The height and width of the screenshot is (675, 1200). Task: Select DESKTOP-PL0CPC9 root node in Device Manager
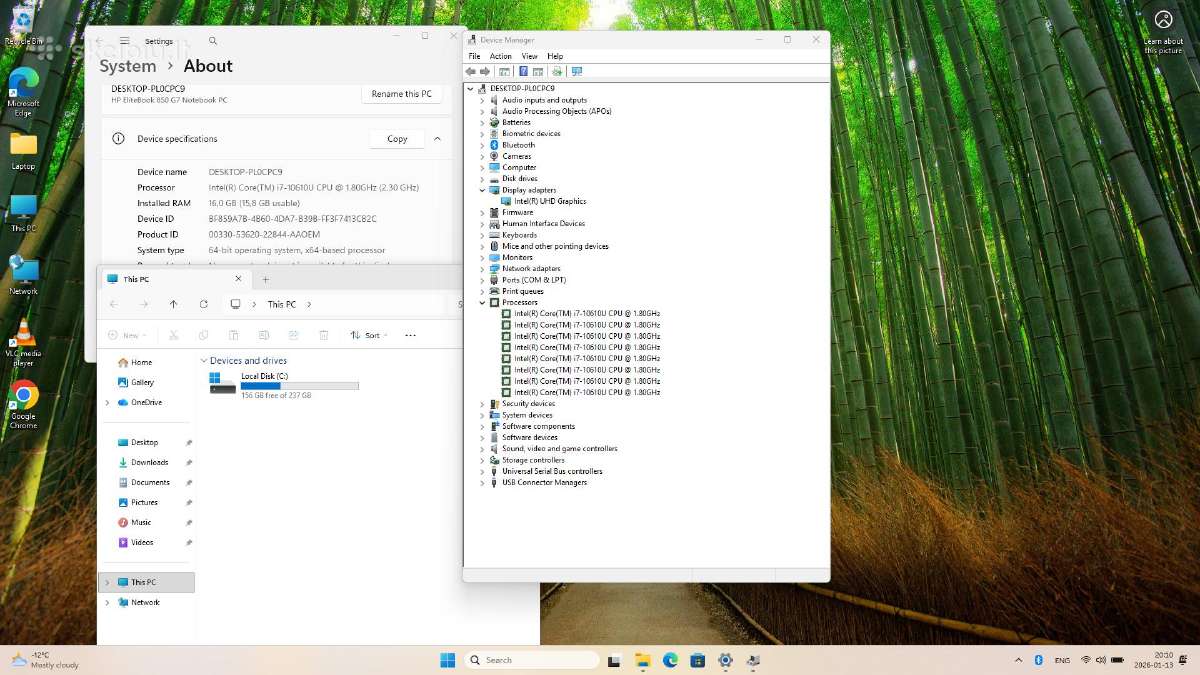tap(522, 88)
